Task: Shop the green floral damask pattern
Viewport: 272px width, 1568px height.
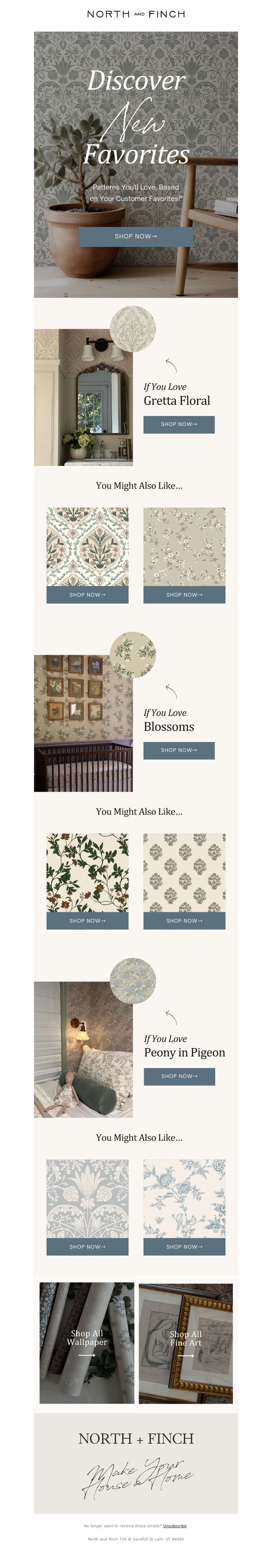Action: click(x=87, y=595)
